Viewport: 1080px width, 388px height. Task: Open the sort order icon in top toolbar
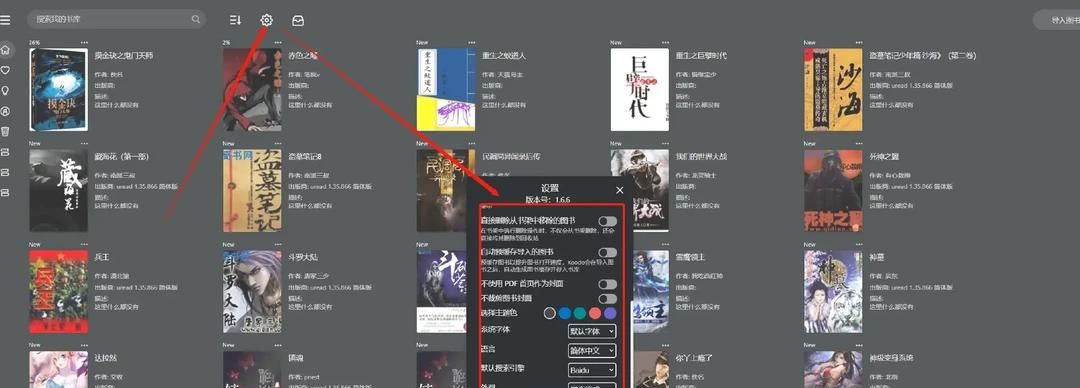pos(236,20)
